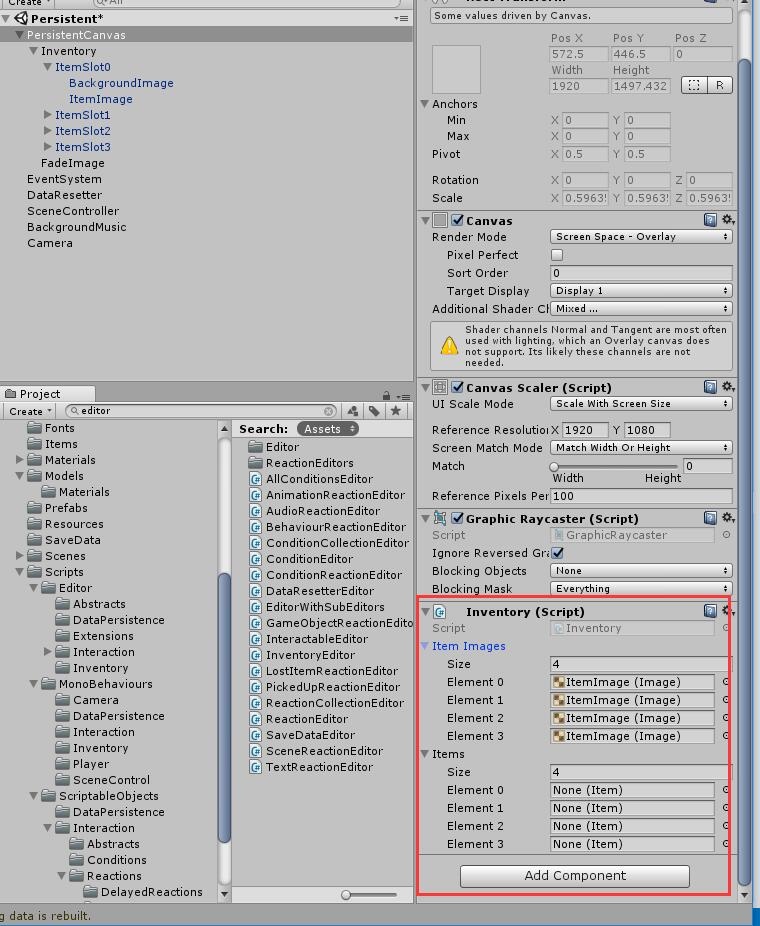Click the Add Component button
The width and height of the screenshot is (760, 926).
pos(574,876)
